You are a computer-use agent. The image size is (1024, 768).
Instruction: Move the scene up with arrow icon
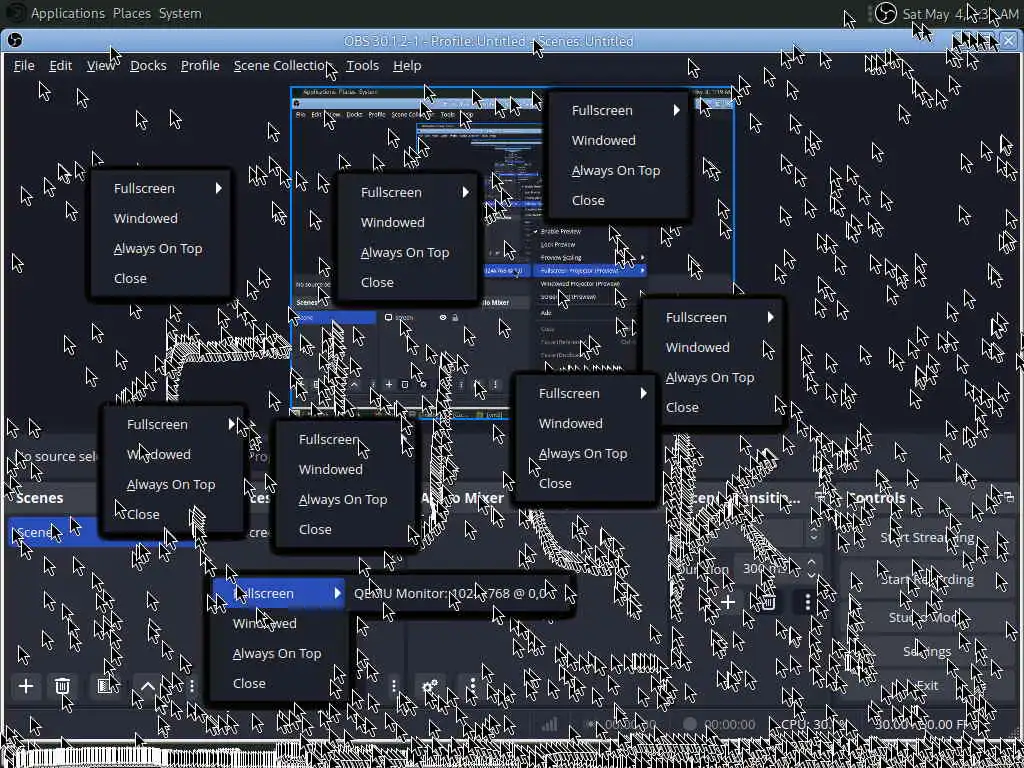[x=148, y=686]
